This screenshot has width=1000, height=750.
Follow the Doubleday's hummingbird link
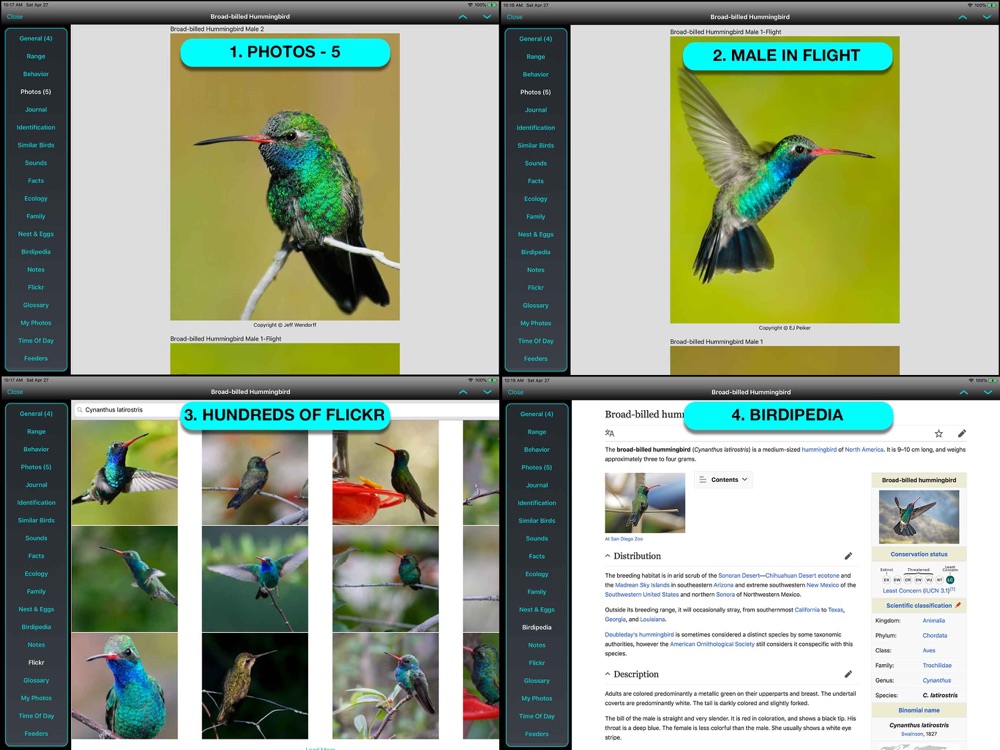[x=639, y=635]
